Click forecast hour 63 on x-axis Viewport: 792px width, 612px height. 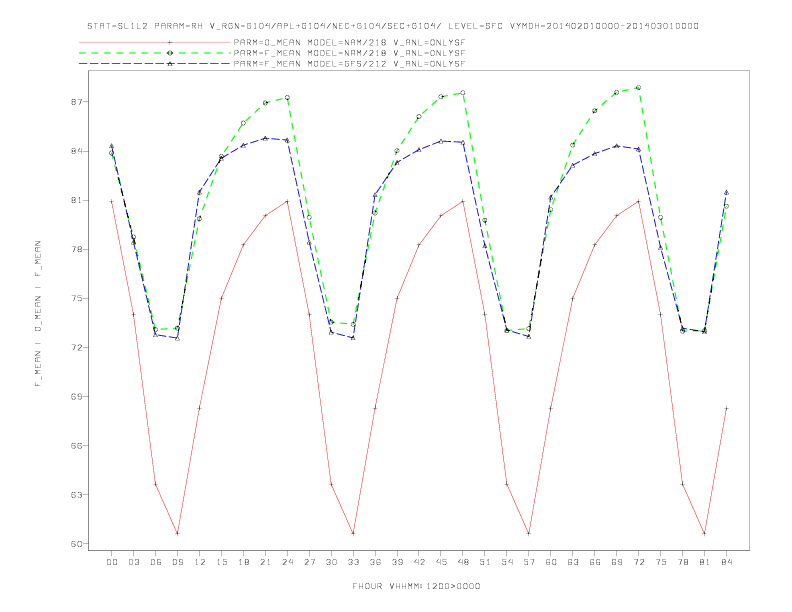click(573, 562)
